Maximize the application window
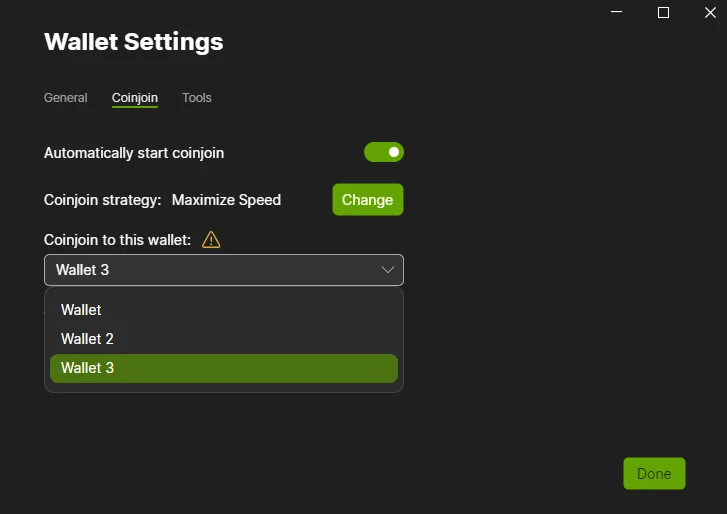727x514 pixels. pyautogui.click(x=663, y=12)
